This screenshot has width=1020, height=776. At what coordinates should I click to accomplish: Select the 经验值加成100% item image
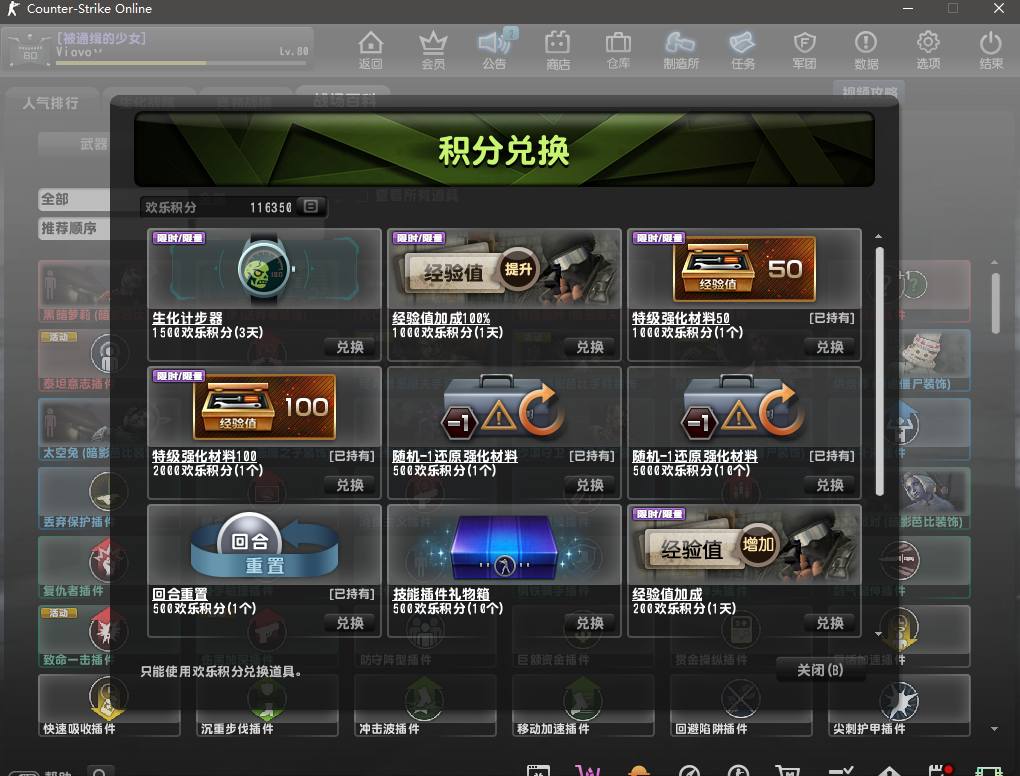point(504,269)
